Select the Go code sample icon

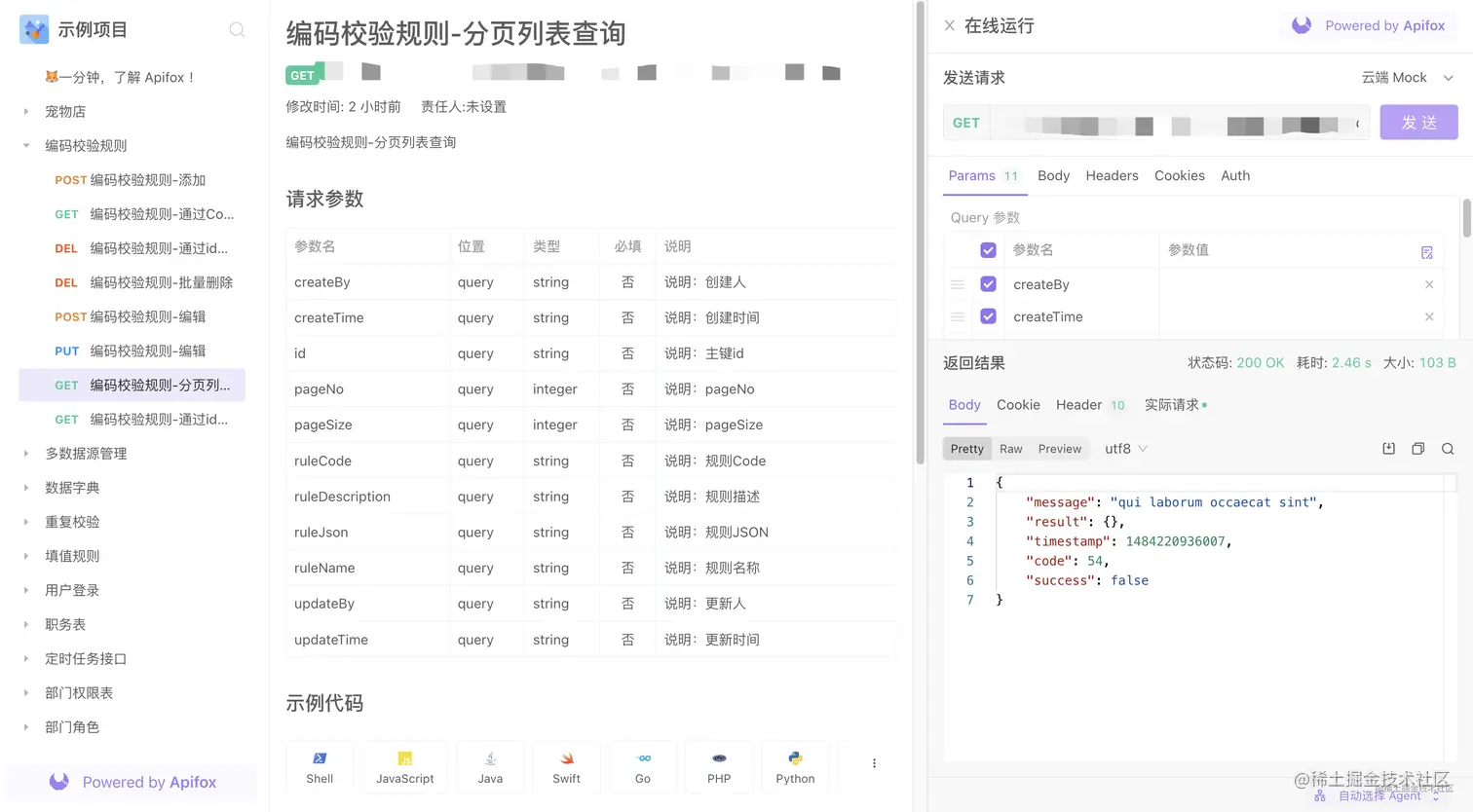tap(643, 758)
